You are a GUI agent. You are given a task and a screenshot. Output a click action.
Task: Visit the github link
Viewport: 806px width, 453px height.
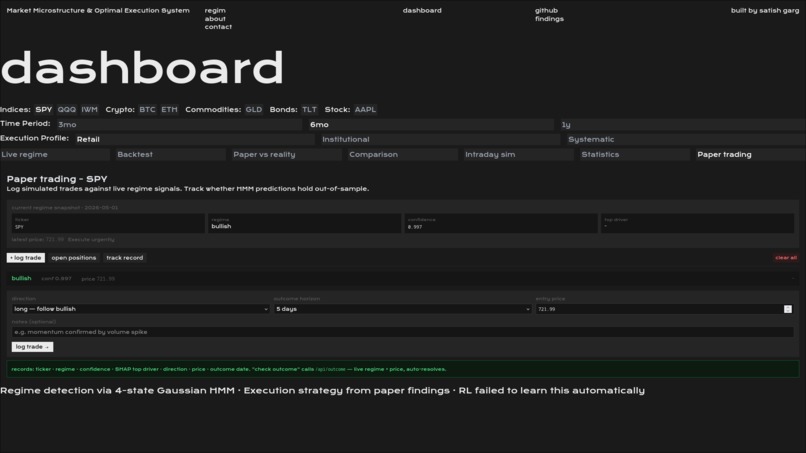click(546, 10)
